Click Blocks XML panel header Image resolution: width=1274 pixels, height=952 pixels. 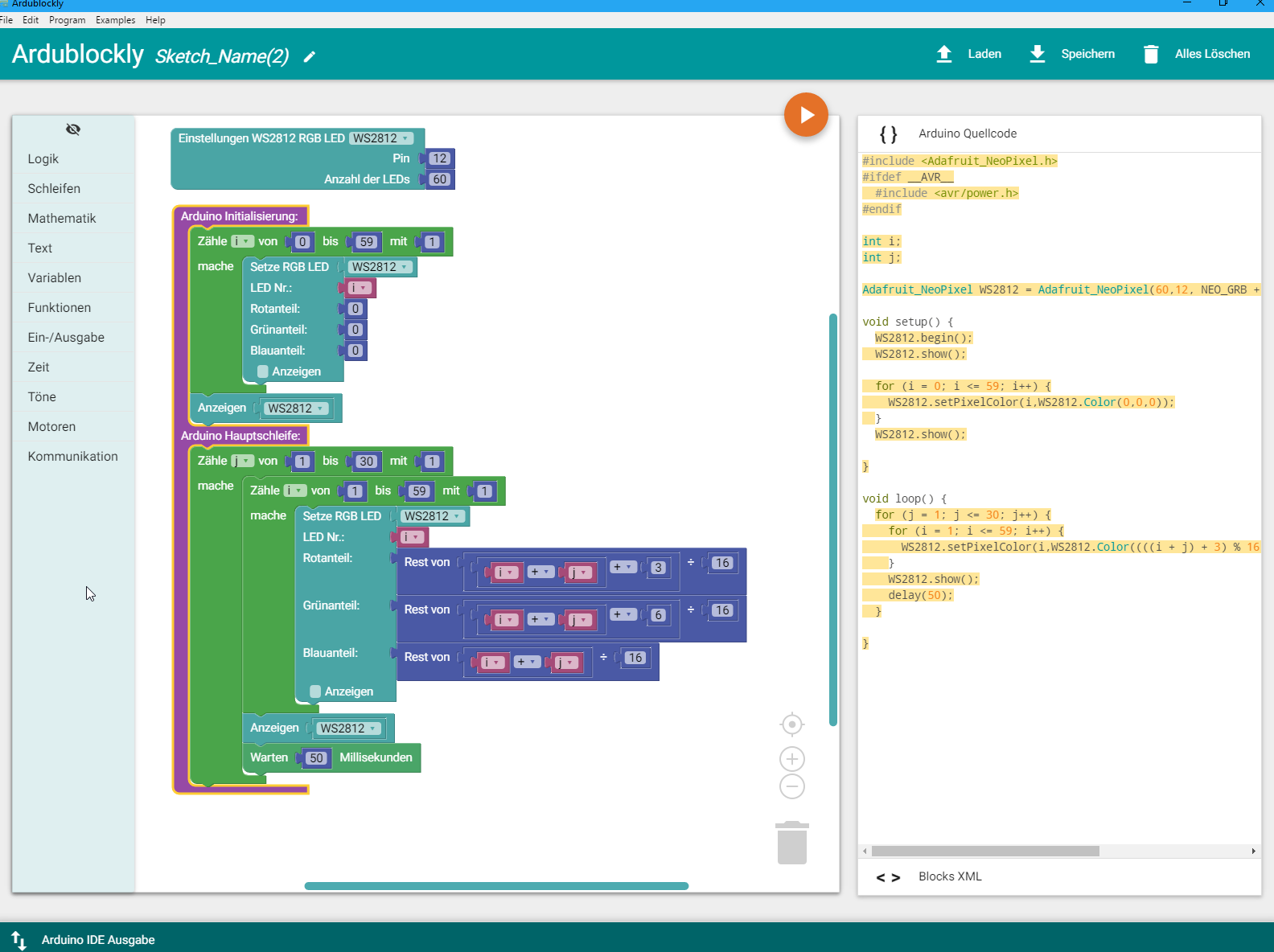(1059, 877)
